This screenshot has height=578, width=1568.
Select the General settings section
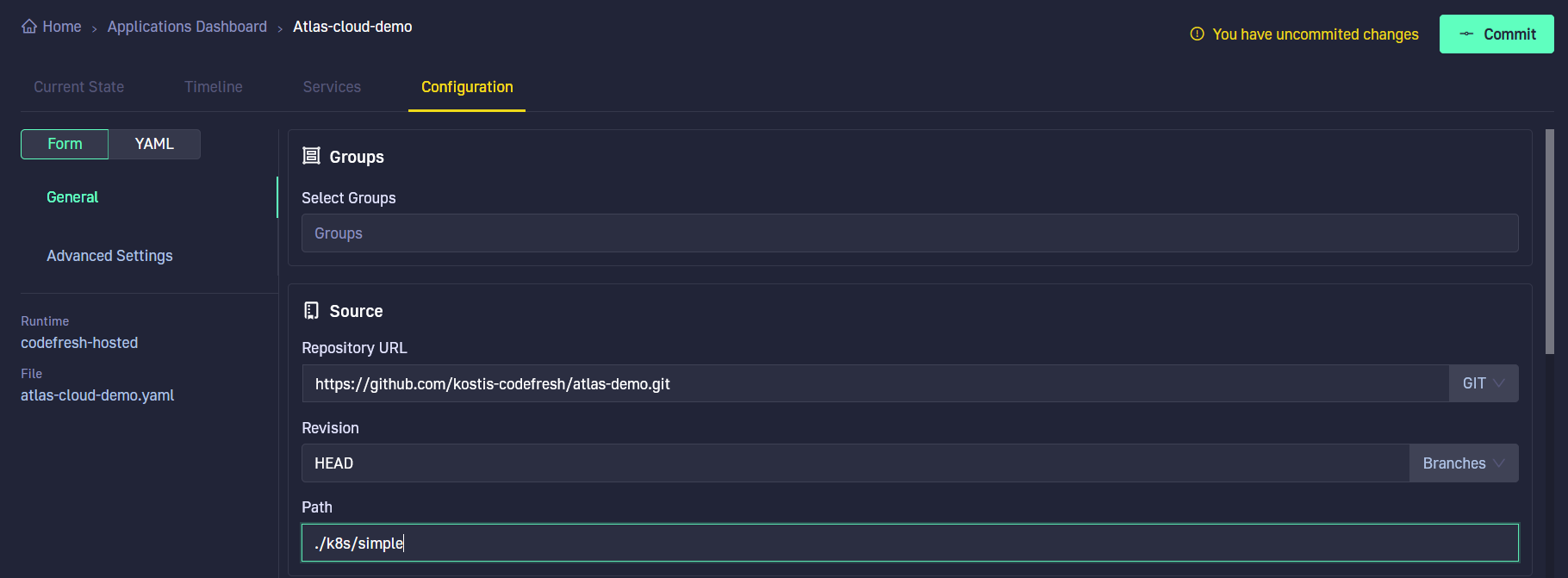pyautogui.click(x=72, y=197)
